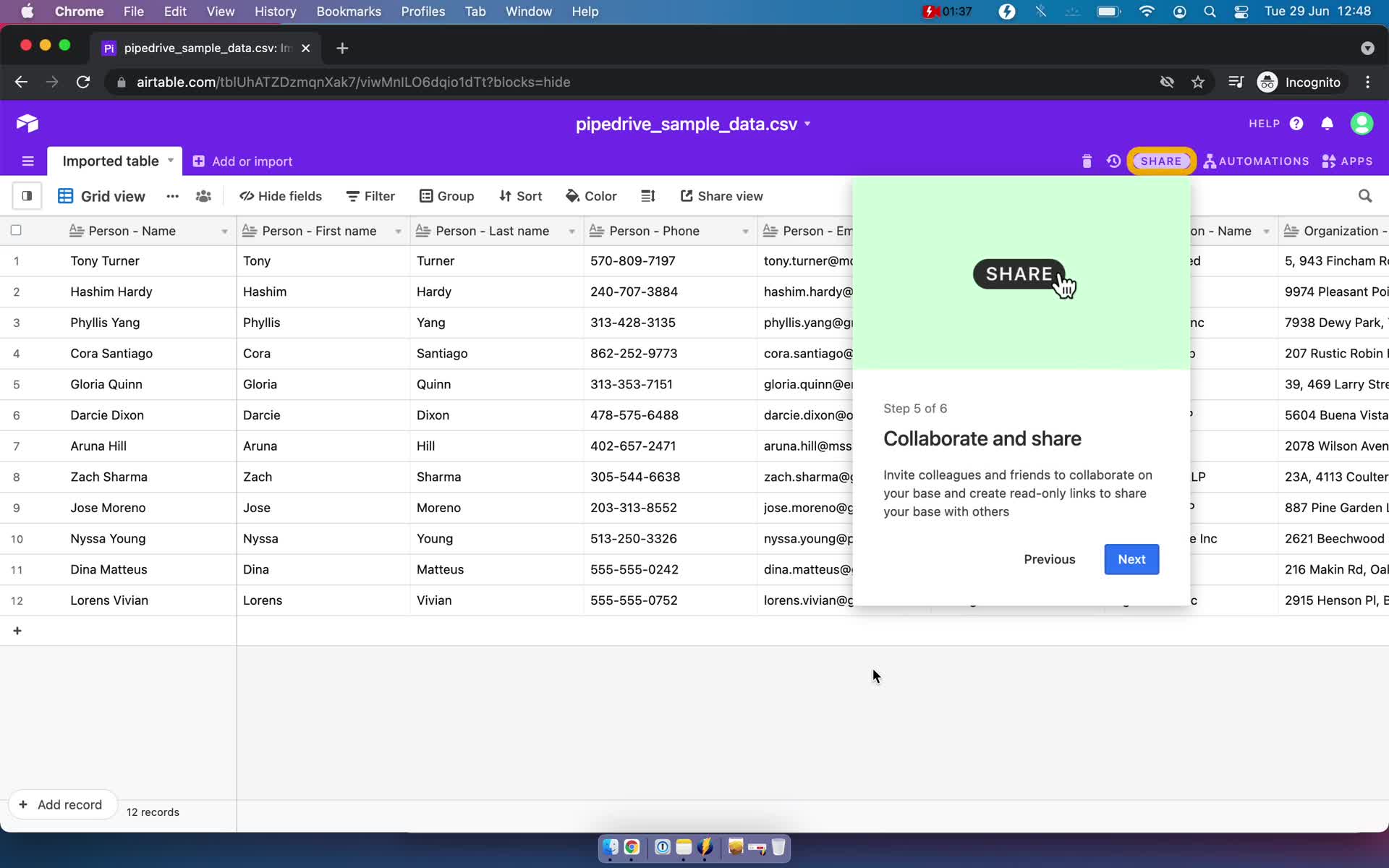Select first name cell Nyssa
The image size is (1389, 868).
(x=323, y=539)
